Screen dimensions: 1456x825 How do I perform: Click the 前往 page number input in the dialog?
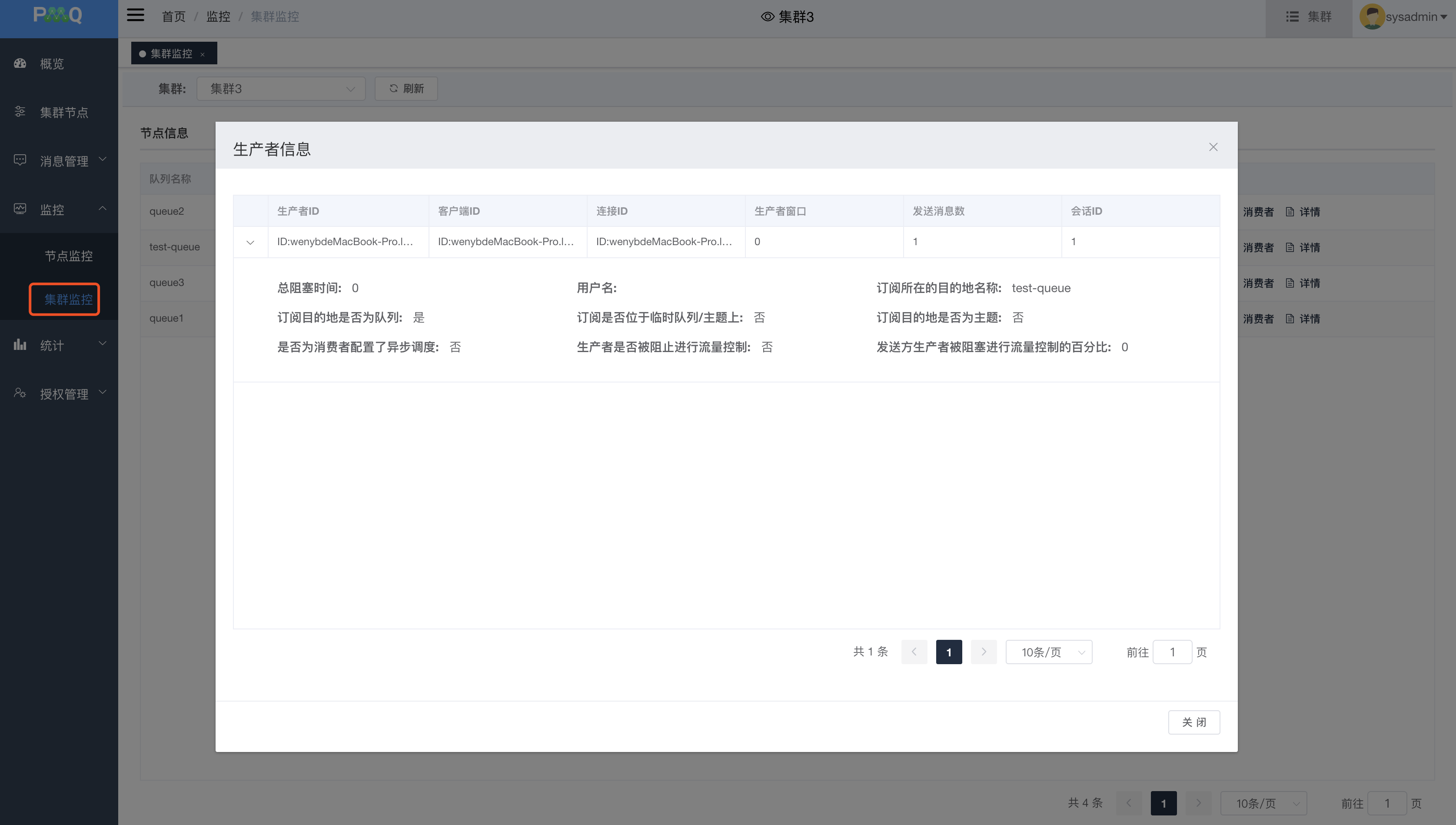(x=1172, y=652)
